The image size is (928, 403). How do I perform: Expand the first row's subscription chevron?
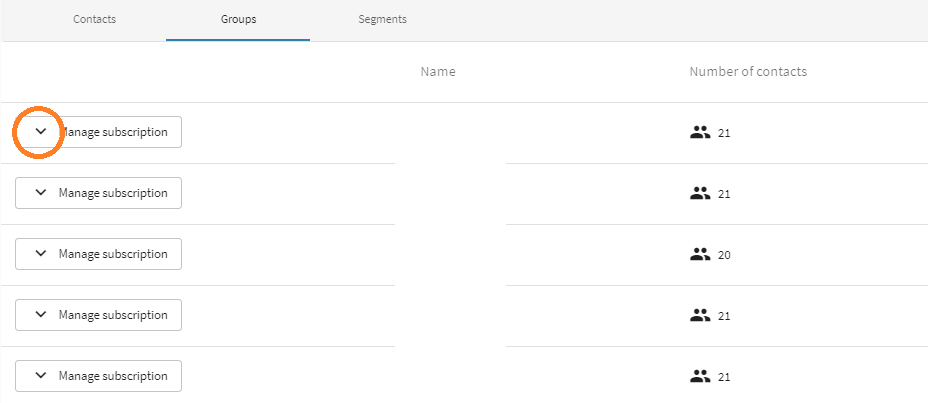click(40, 132)
